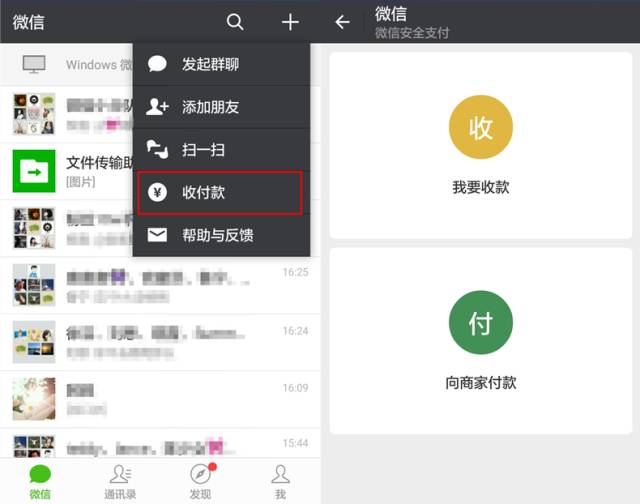Switch to the 通讯录 contacts tab
Viewport: 640px width, 504px height.
pos(120,480)
